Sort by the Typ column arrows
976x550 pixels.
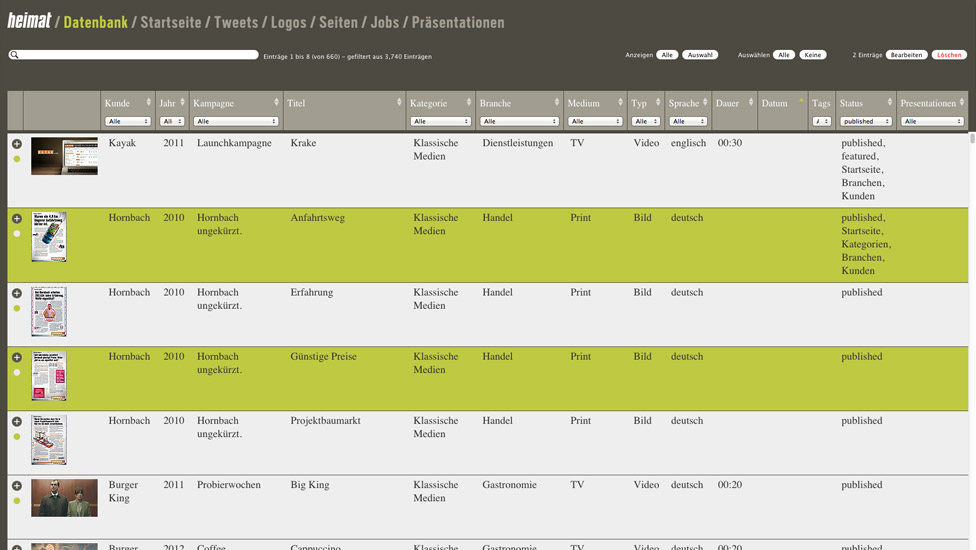(658, 102)
